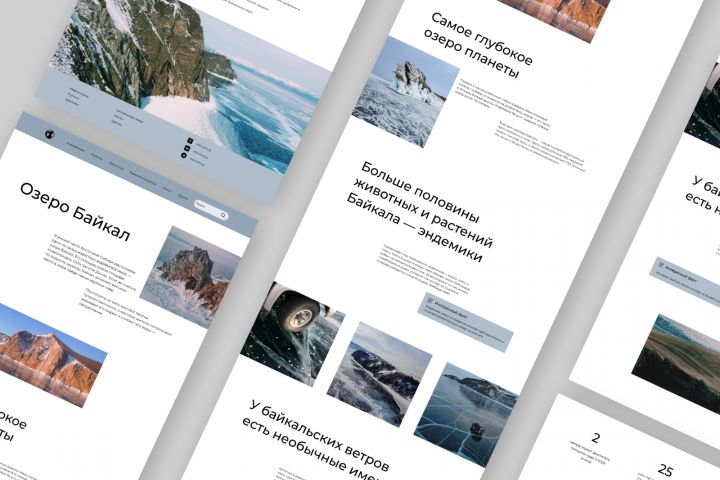Click the caption under the statistic '2'
Viewport: 720px width, 480px height.
589,454
